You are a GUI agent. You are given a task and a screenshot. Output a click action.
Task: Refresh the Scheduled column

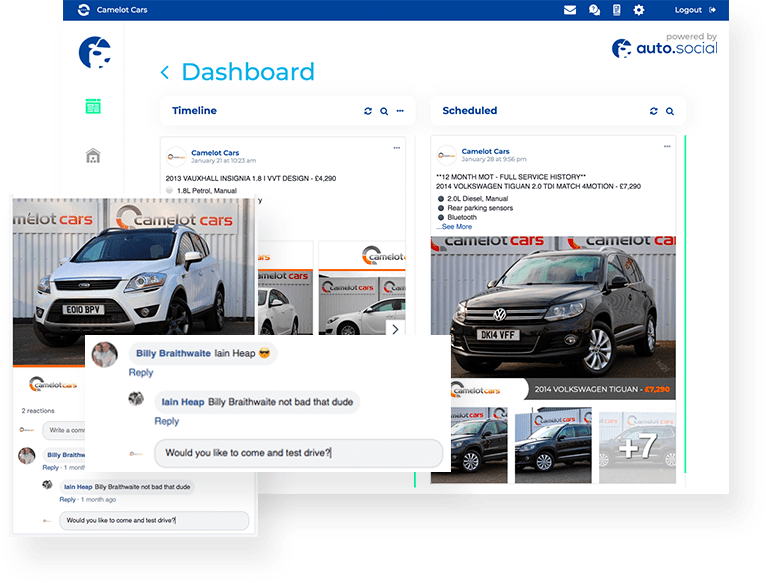click(654, 111)
